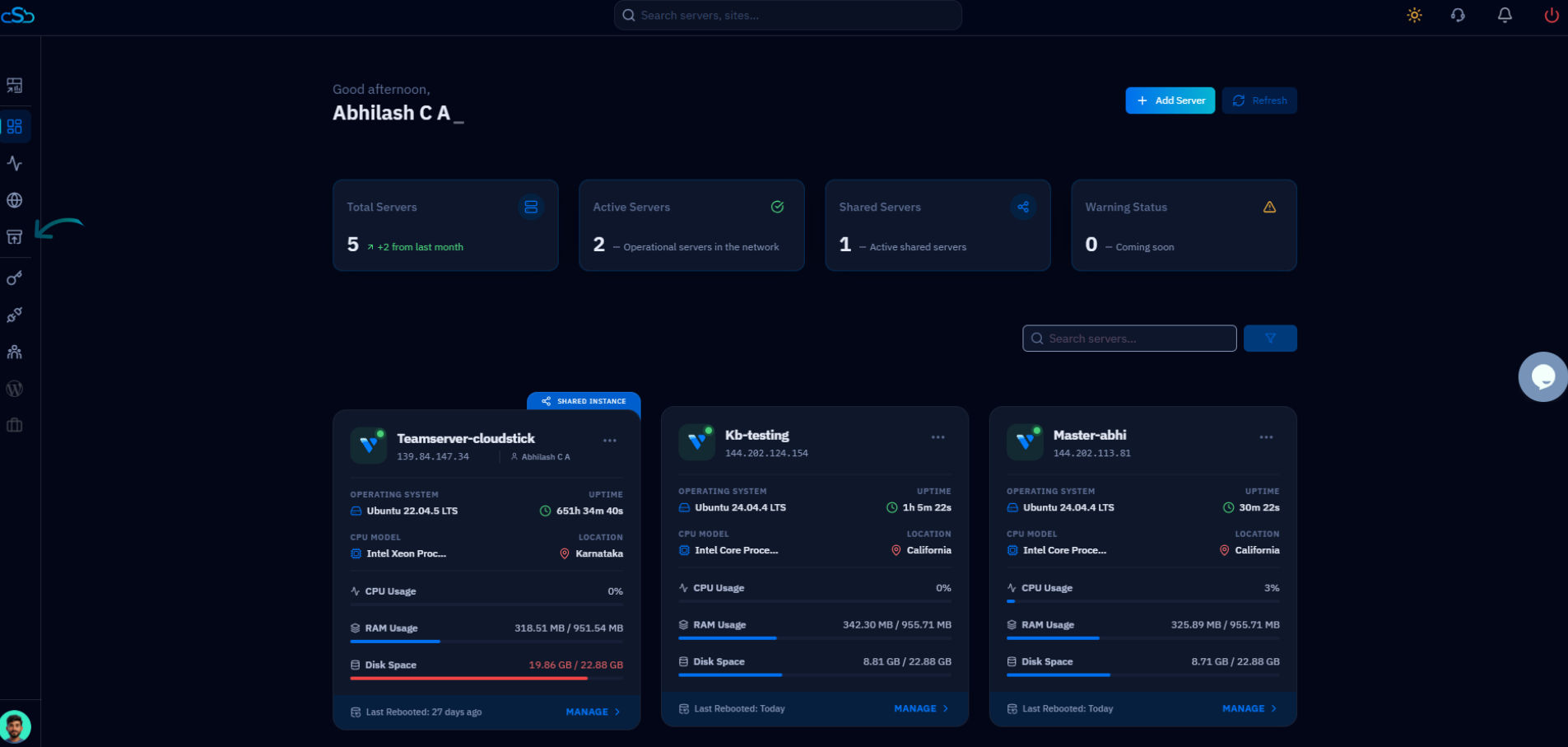Open notifications bell
The height and width of the screenshot is (747, 1568).
(1505, 15)
